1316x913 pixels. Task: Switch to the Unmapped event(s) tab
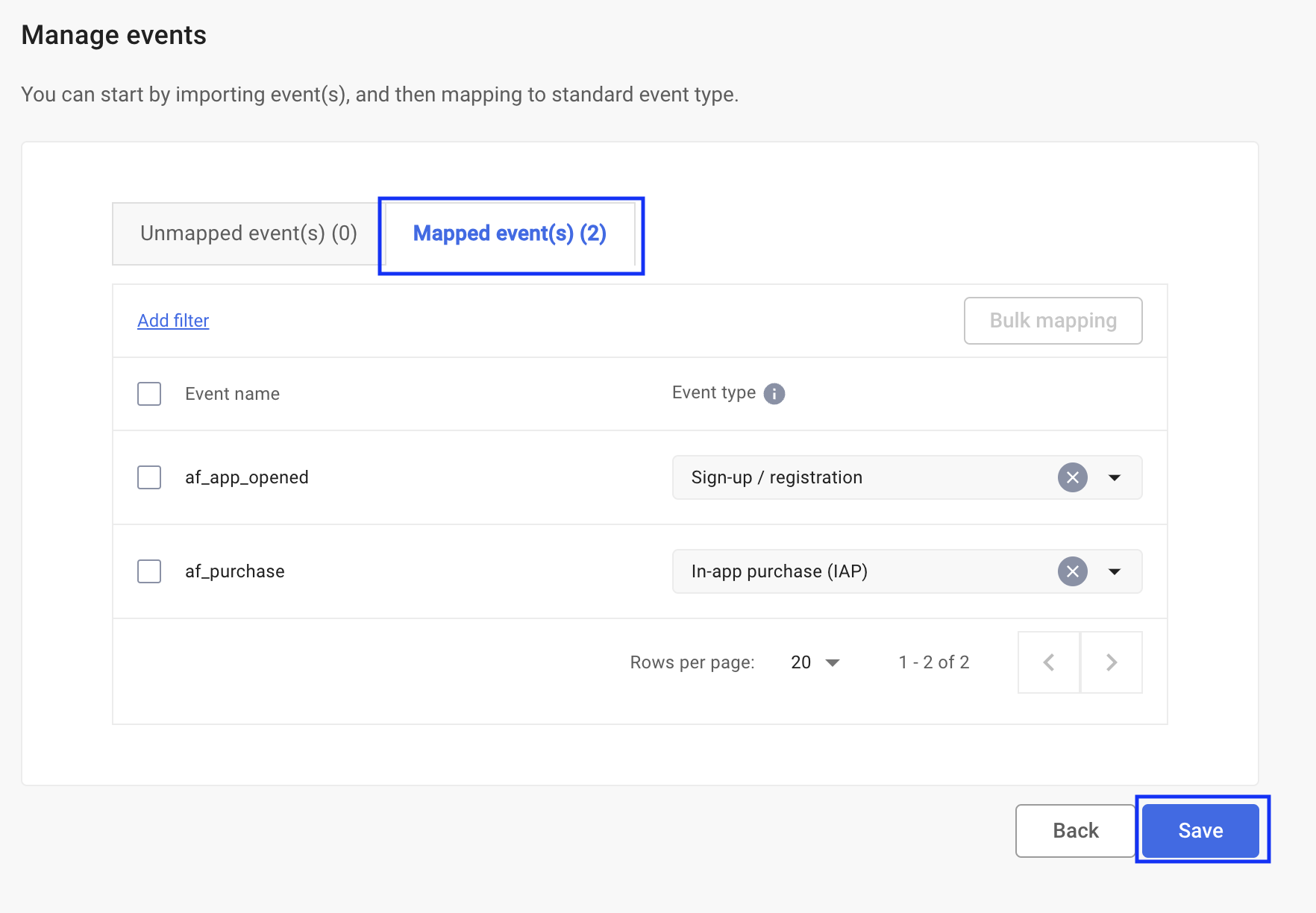click(248, 233)
